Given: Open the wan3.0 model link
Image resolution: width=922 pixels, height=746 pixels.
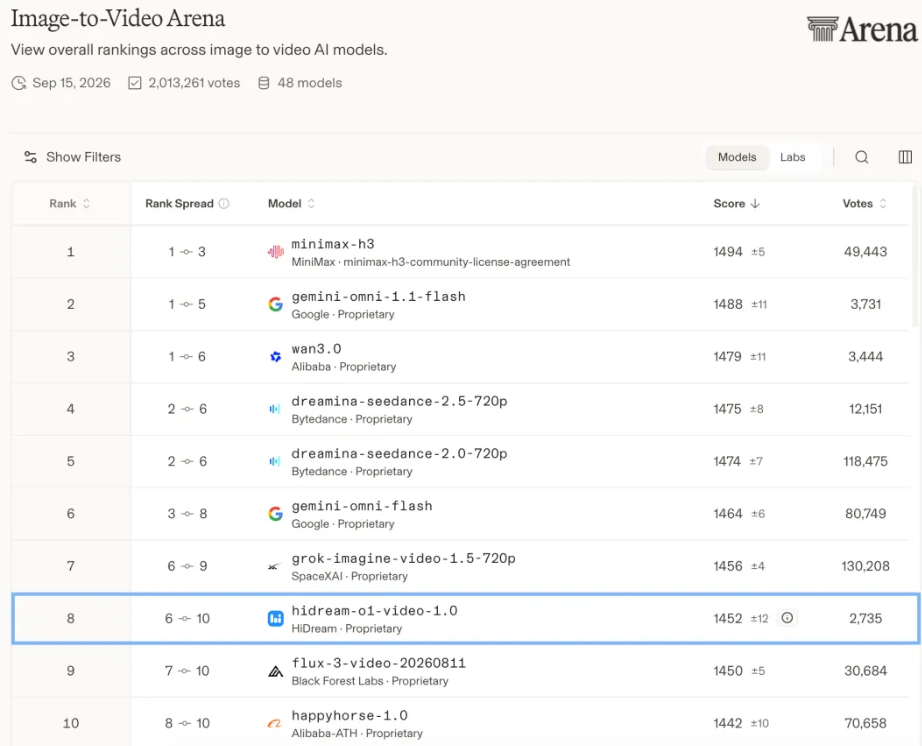Looking at the screenshot, I should click(x=316, y=349).
